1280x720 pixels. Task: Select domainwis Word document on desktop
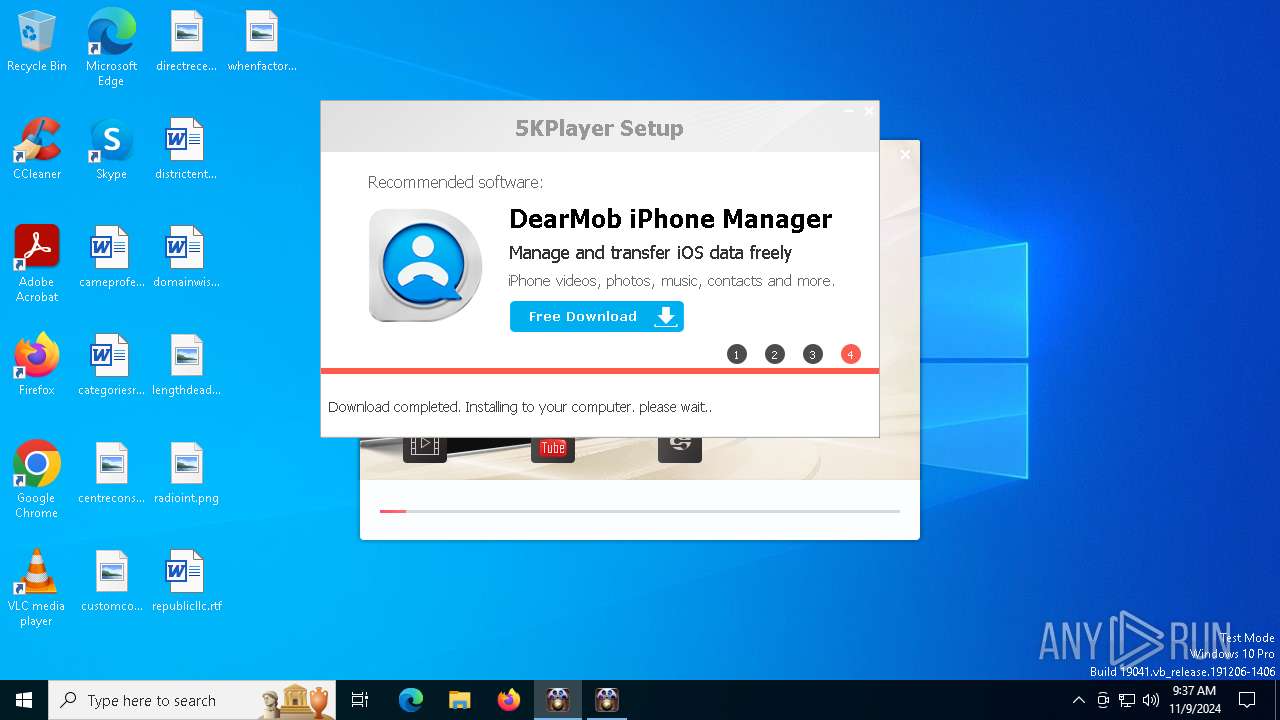[186, 257]
